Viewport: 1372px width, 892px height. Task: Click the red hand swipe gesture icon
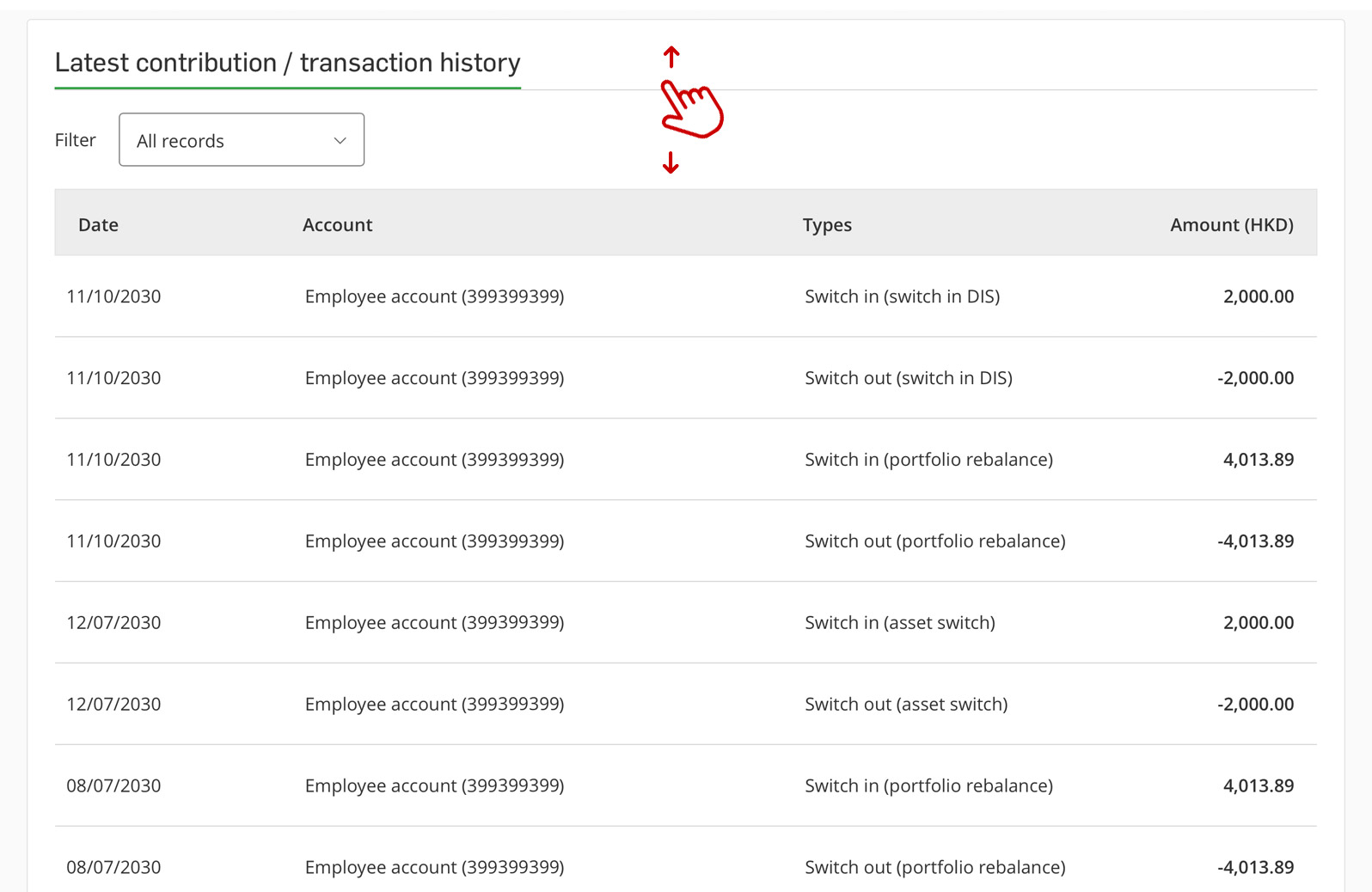pyautogui.click(x=692, y=108)
